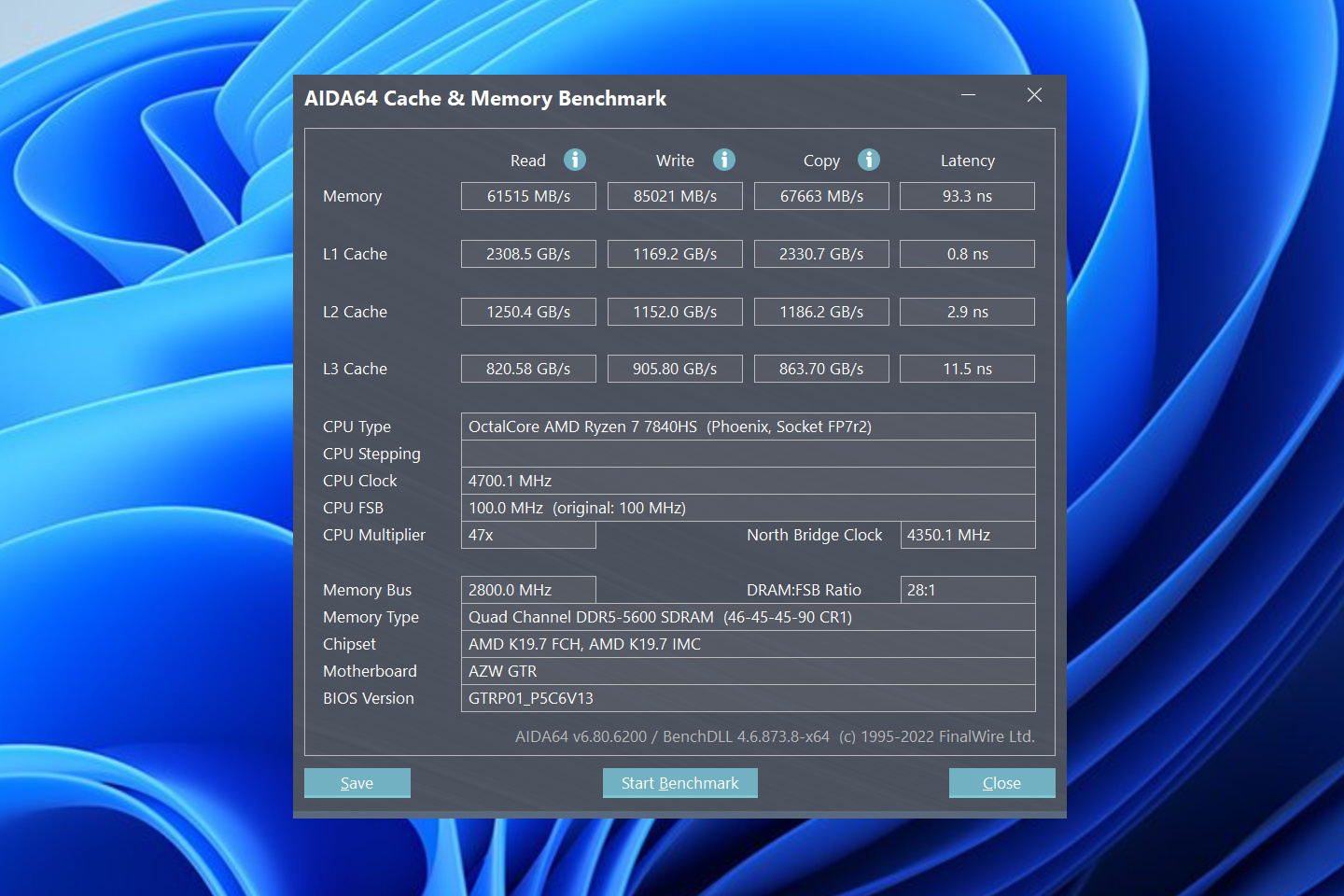This screenshot has height=896, width=1344.
Task: Select L1 Cache Latency value 0.8 ns
Action: [x=967, y=254]
